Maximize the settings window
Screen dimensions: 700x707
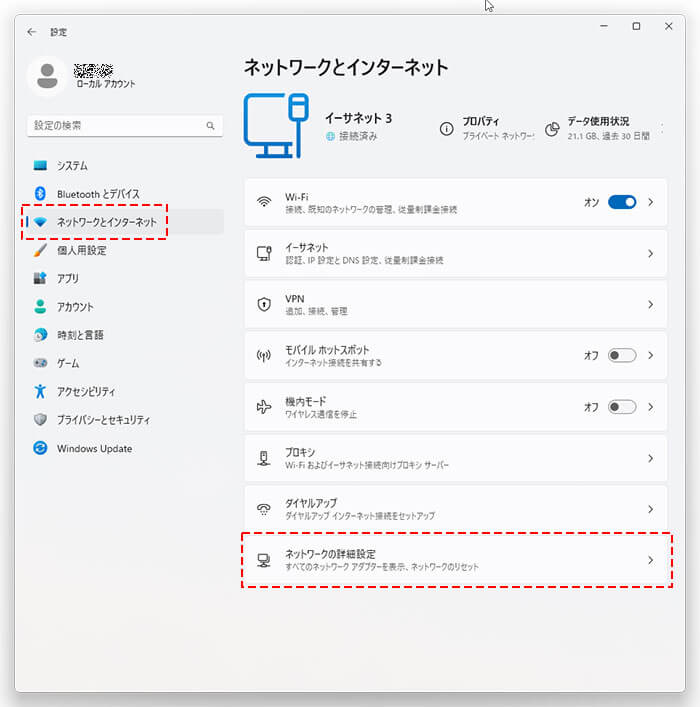[x=636, y=26]
